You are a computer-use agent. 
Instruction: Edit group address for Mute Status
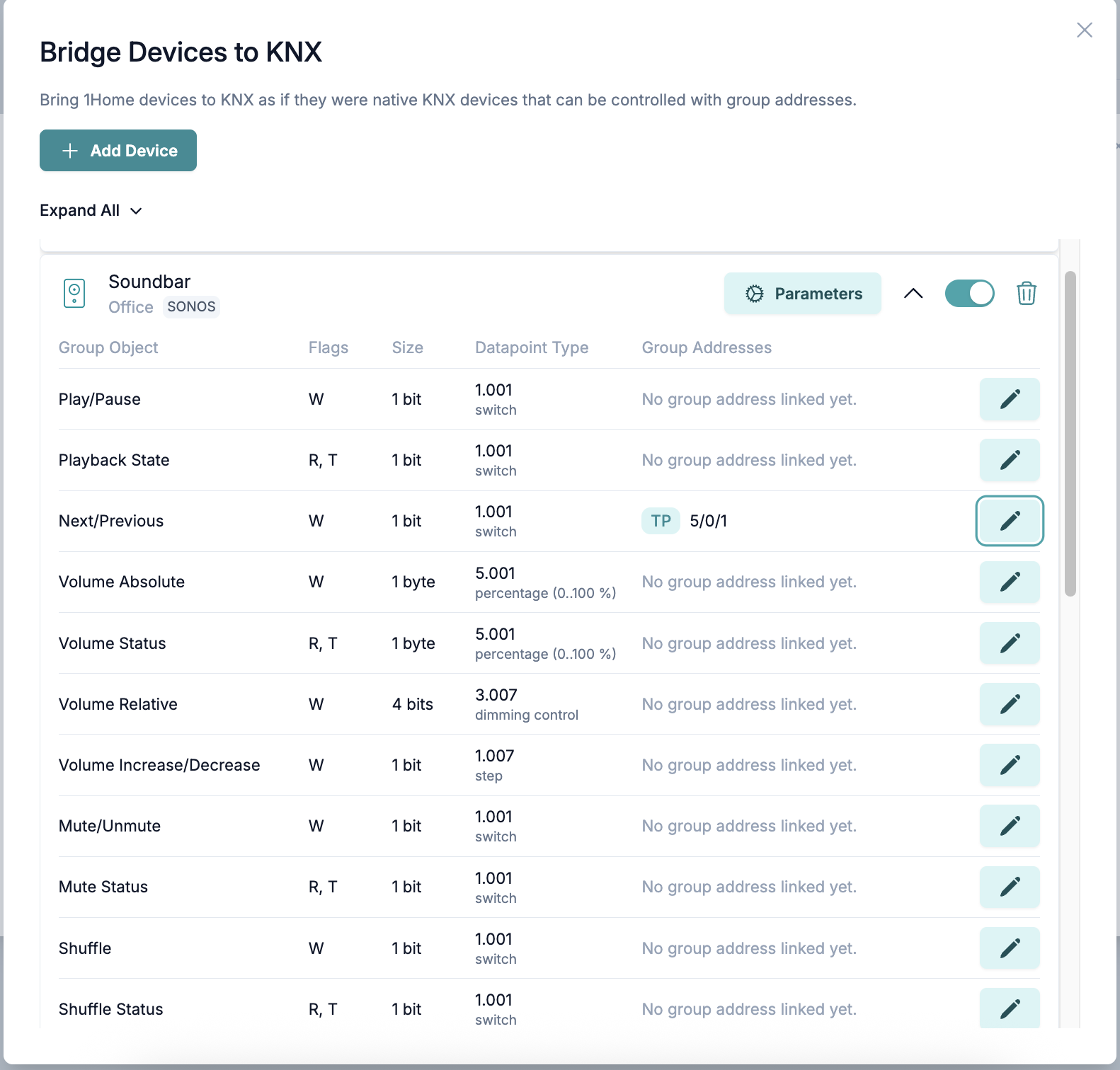pyautogui.click(x=1010, y=887)
